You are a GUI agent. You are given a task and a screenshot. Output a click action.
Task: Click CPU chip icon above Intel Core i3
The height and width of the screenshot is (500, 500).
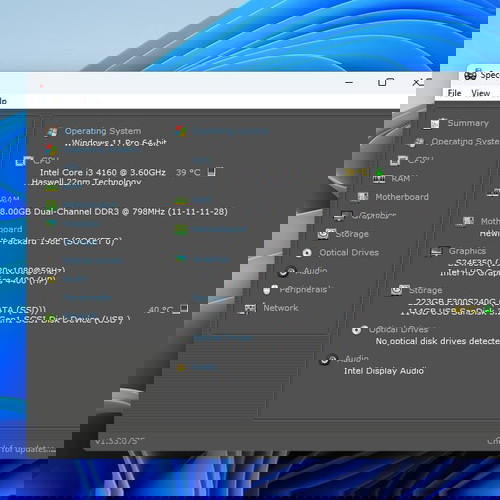point(25,161)
